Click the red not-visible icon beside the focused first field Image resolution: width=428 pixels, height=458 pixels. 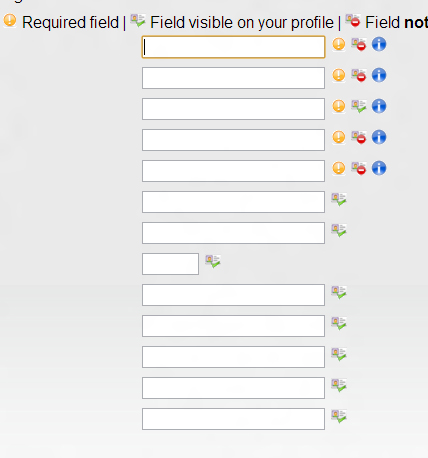(359, 44)
